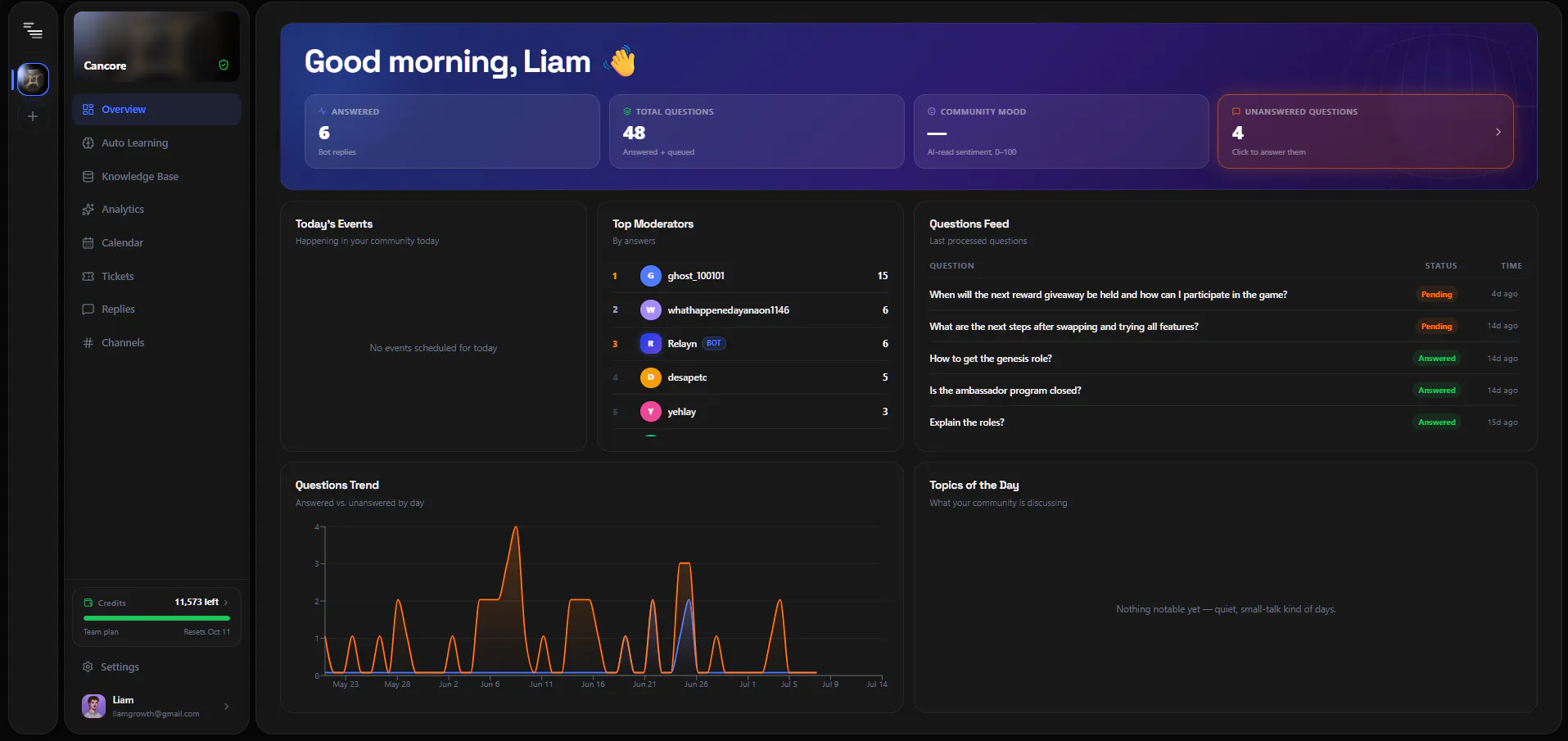Open the Calendar page

tap(156, 242)
